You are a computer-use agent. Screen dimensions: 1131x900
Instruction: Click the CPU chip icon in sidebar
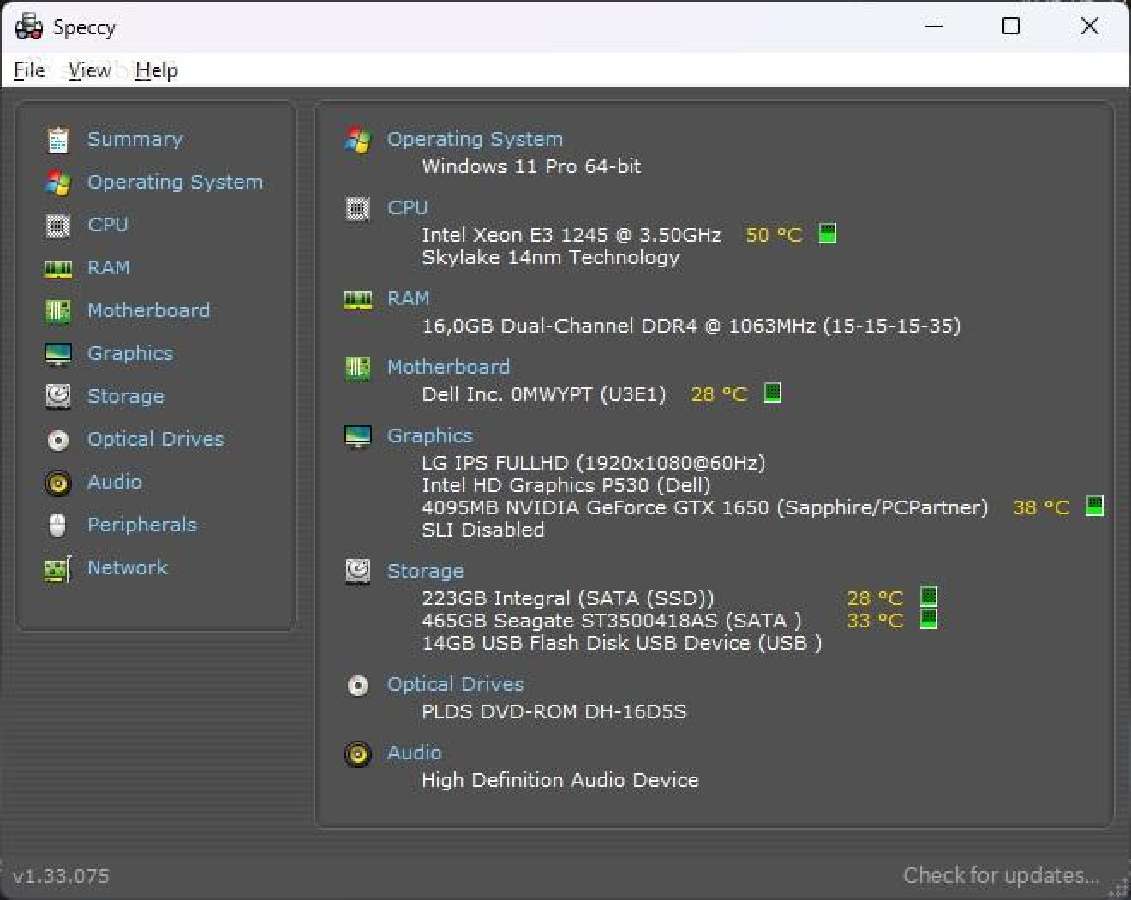tap(58, 226)
